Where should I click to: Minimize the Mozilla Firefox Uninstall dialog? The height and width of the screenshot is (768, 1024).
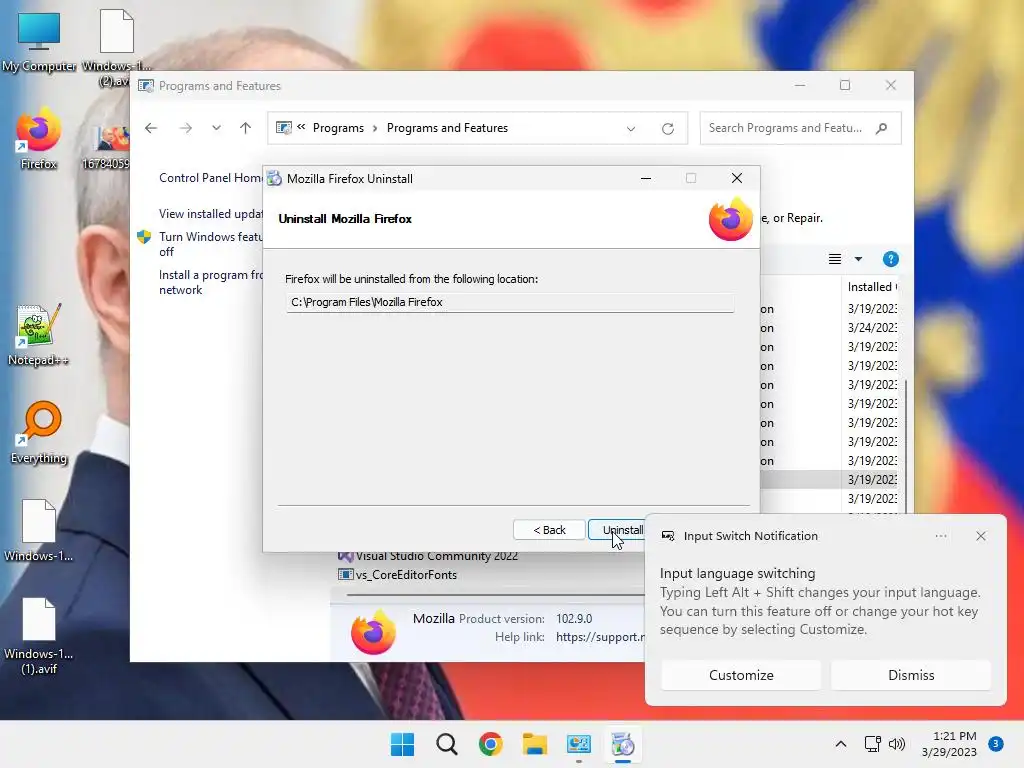click(646, 178)
